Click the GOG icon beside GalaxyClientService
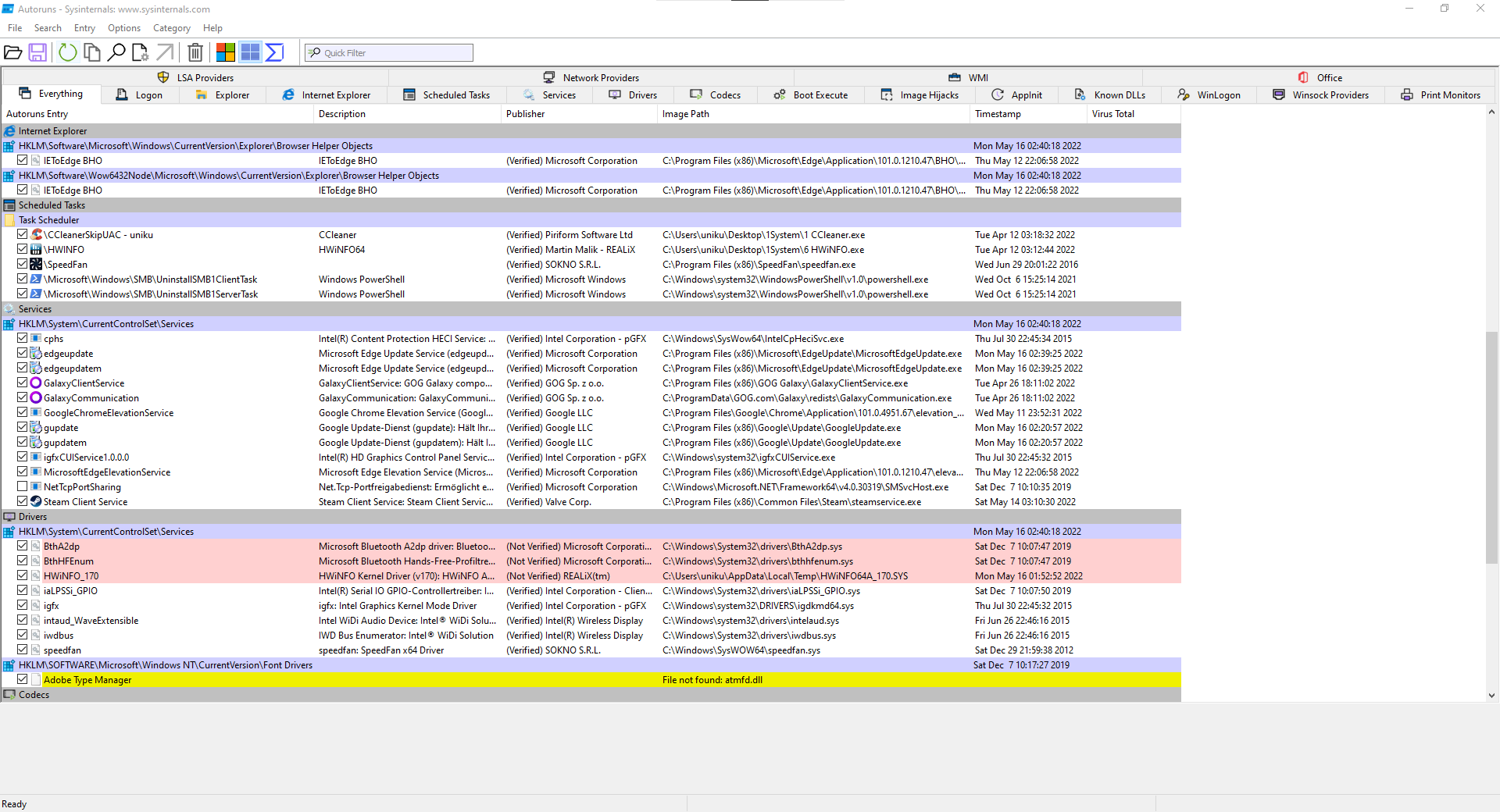 pyautogui.click(x=36, y=383)
